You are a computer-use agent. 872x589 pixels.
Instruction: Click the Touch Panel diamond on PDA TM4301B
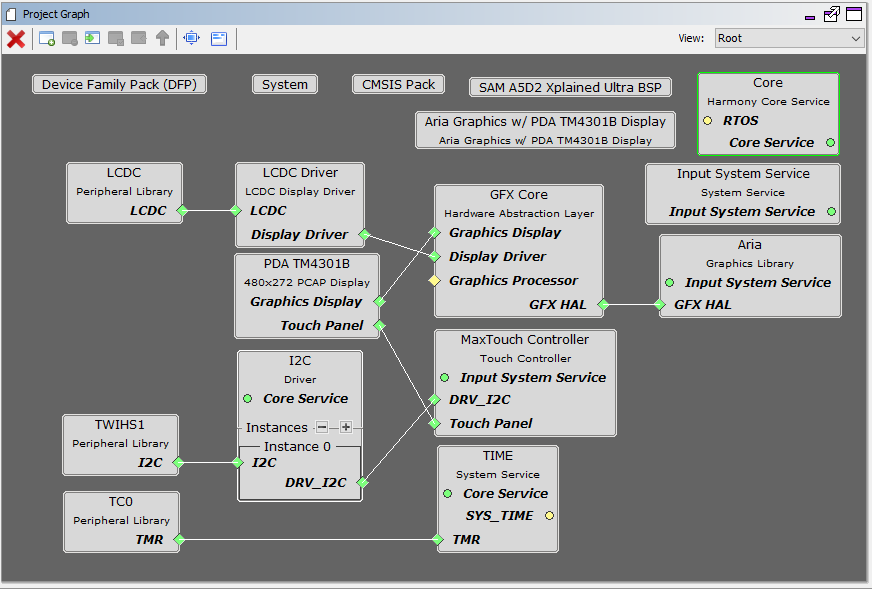point(379,325)
